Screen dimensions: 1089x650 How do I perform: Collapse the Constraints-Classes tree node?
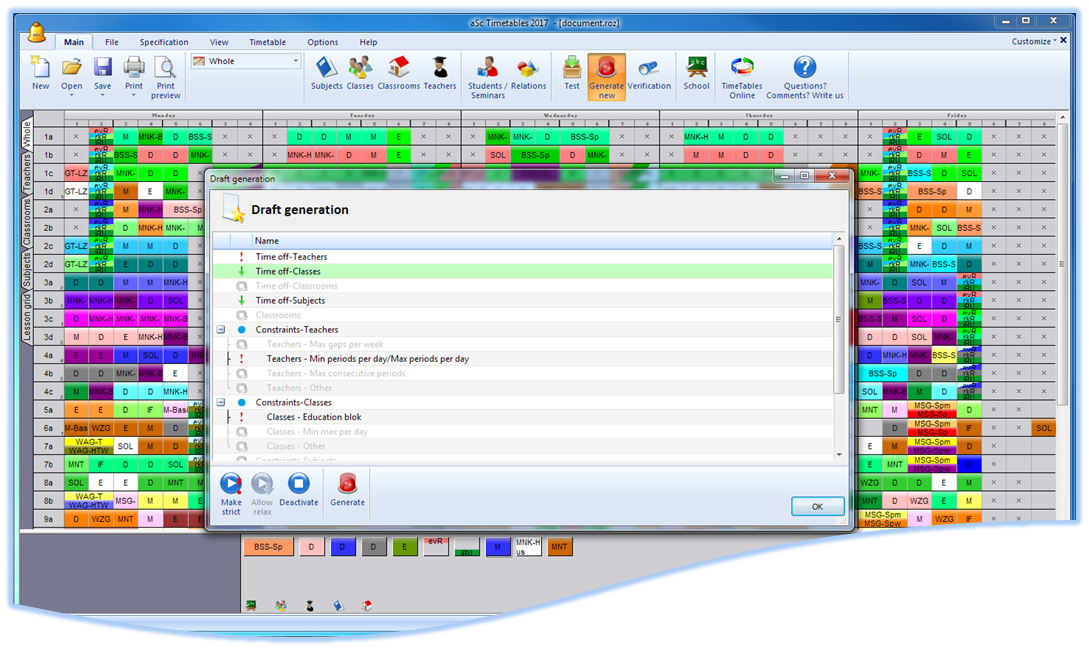pyautogui.click(x=221, y=403)
